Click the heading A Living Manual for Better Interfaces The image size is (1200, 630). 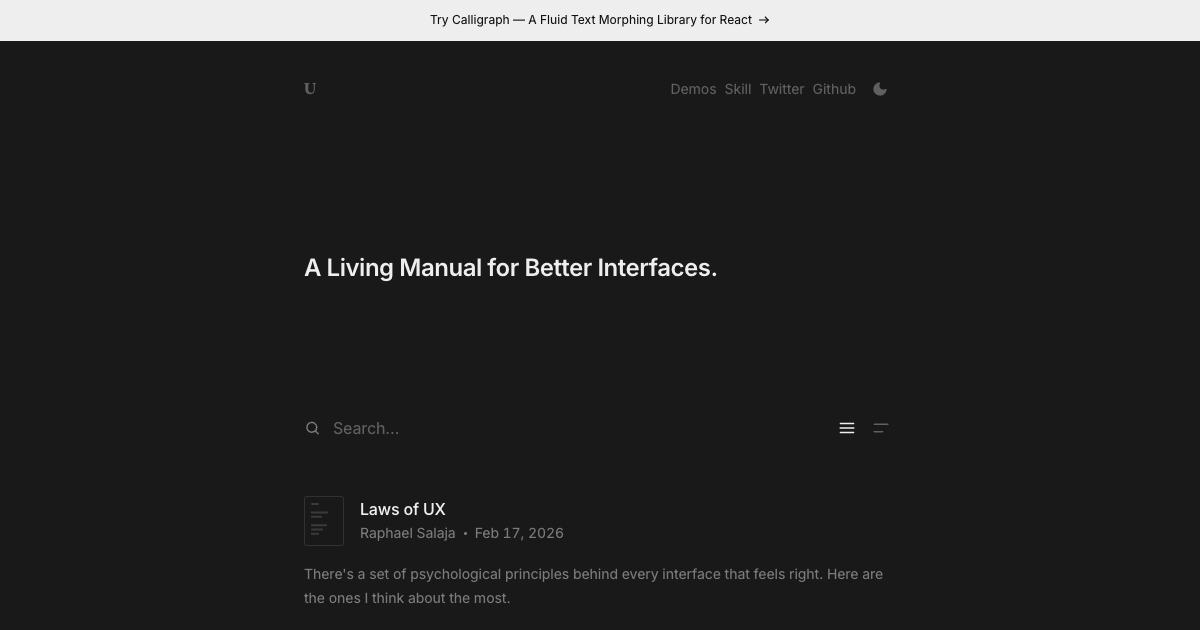click(511, 268)
